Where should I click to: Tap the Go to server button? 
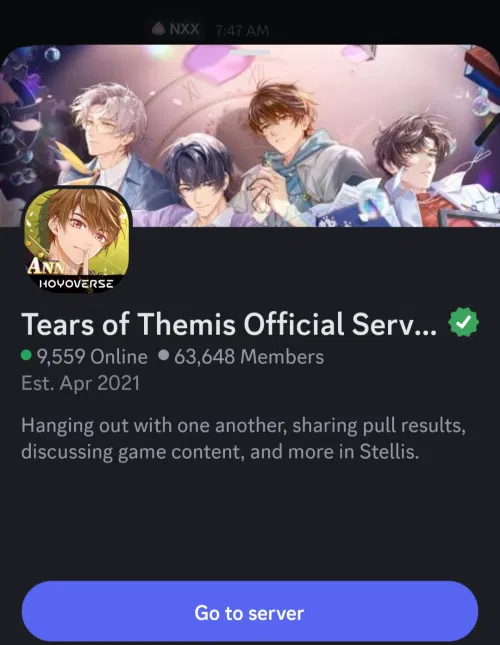(x=250, y=613)
